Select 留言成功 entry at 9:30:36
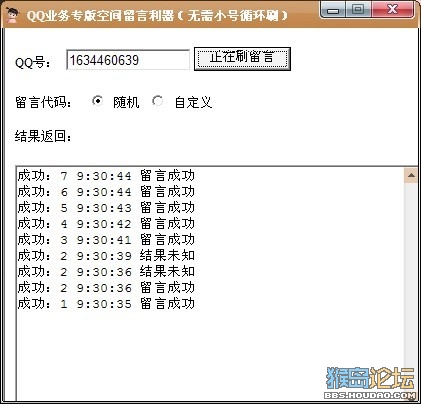421x404 pixels. (x=106, y=287)
